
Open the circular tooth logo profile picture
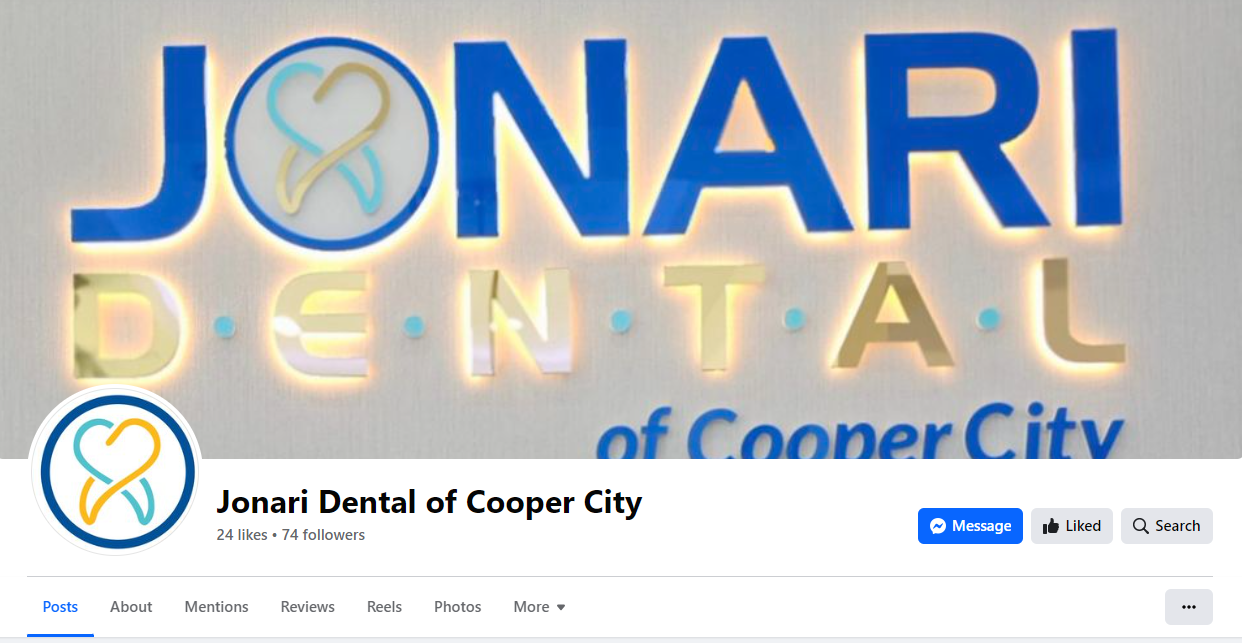[116, 472]
